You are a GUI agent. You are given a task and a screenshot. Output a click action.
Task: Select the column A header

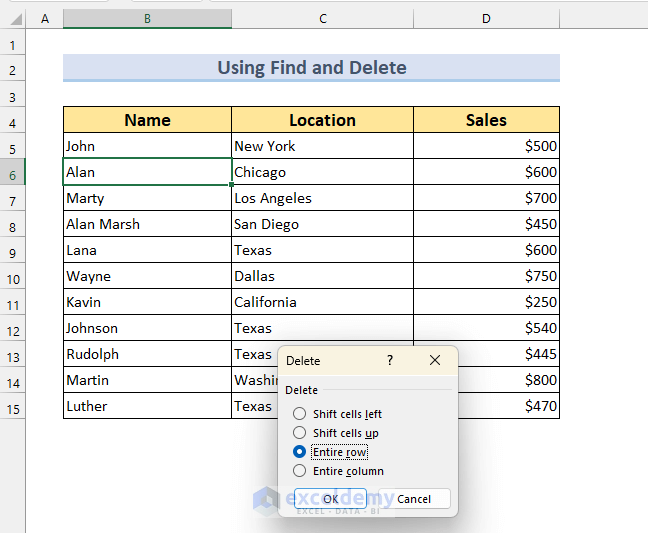[44, 19]
